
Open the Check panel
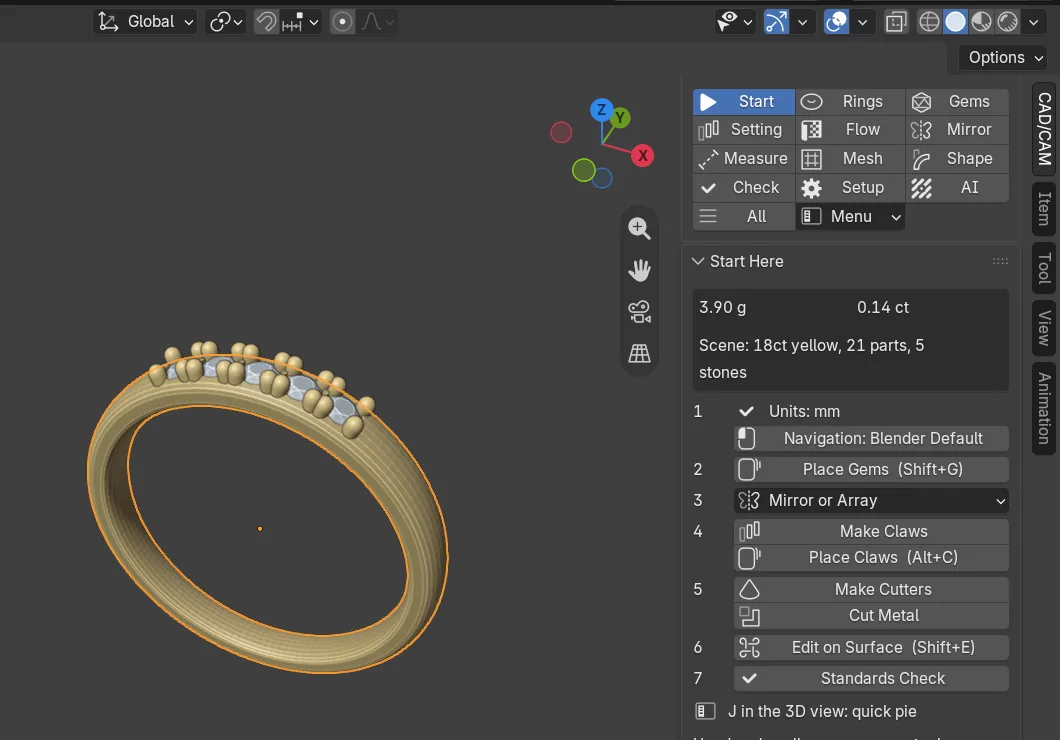[x=744, y=188]
